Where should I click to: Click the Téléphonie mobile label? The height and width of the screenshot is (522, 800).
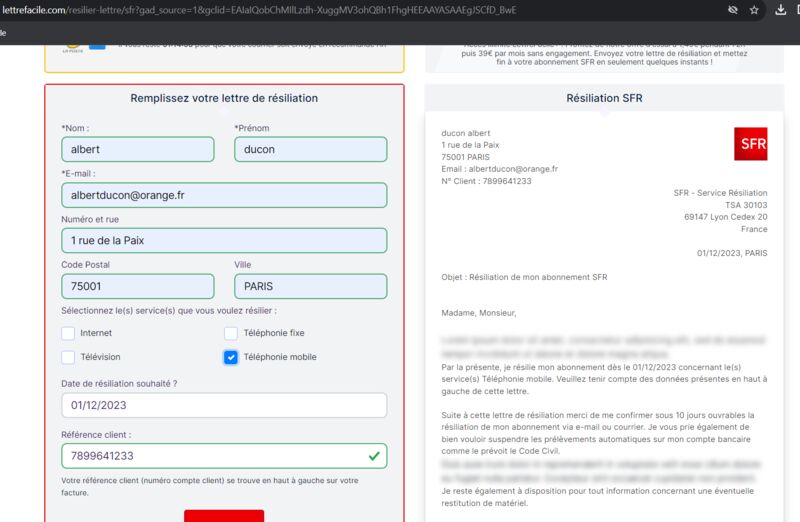coord(280,357)
